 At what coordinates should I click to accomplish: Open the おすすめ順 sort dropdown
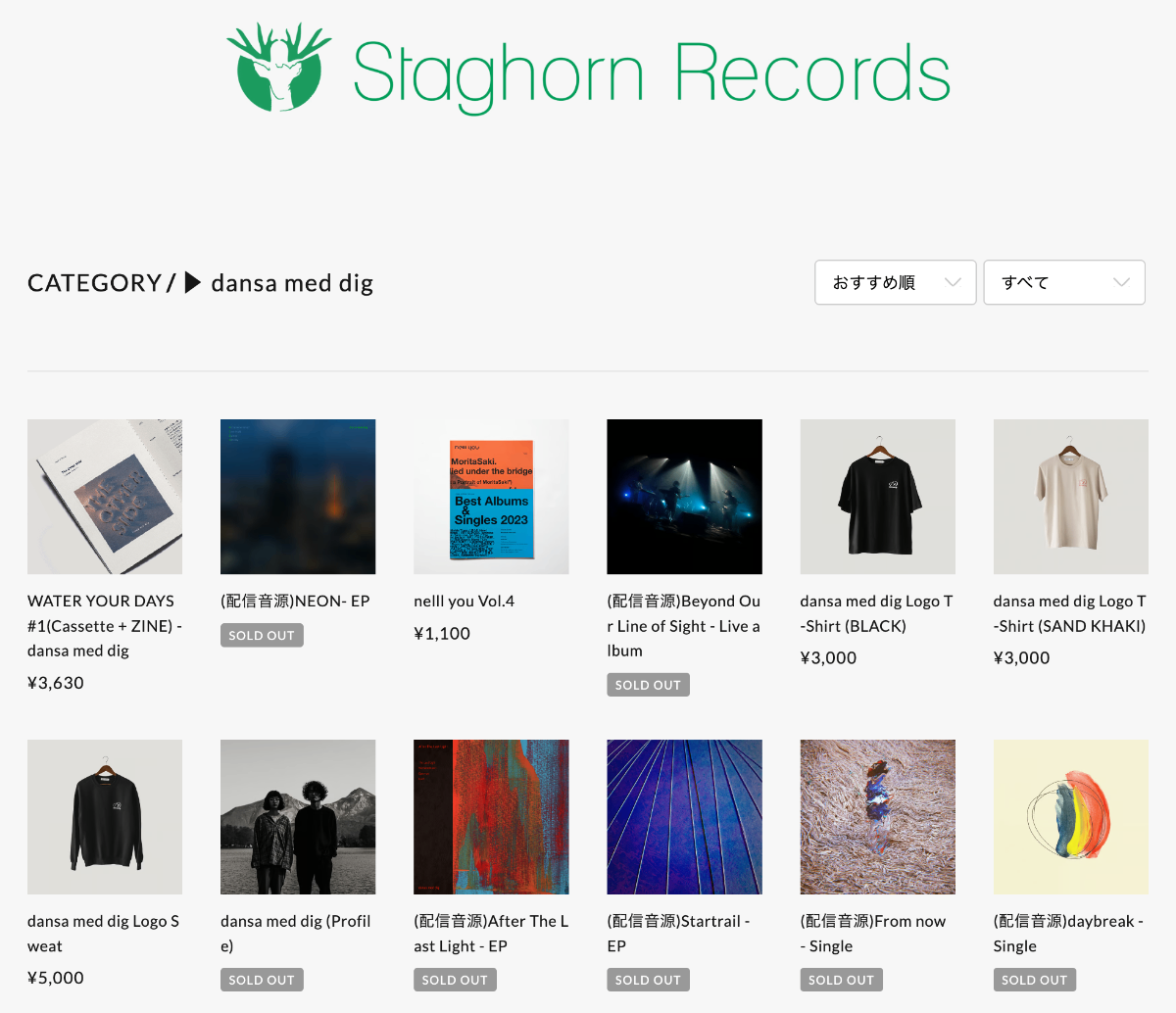click(896, 282)
